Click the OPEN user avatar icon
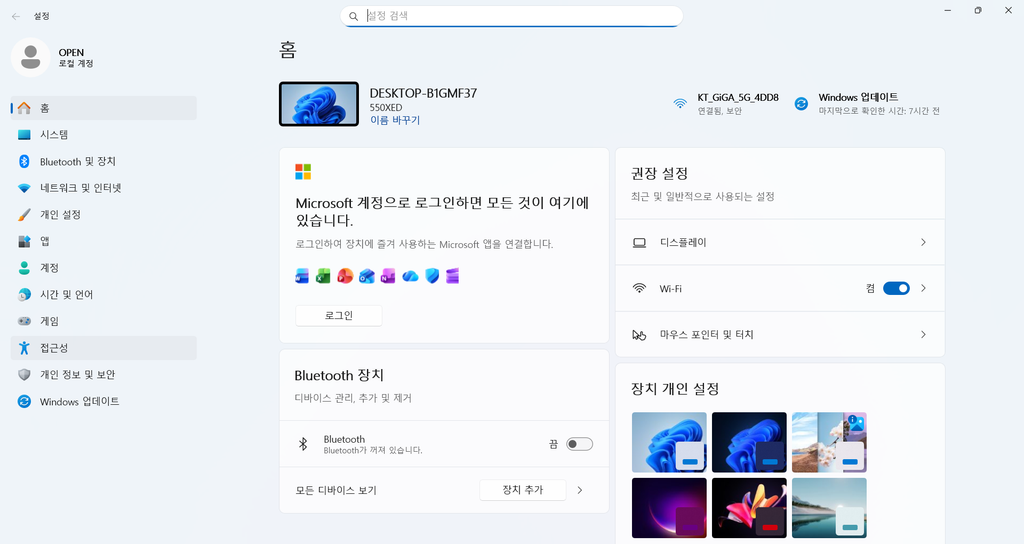 pyautogui.click(x=31, y=57)
